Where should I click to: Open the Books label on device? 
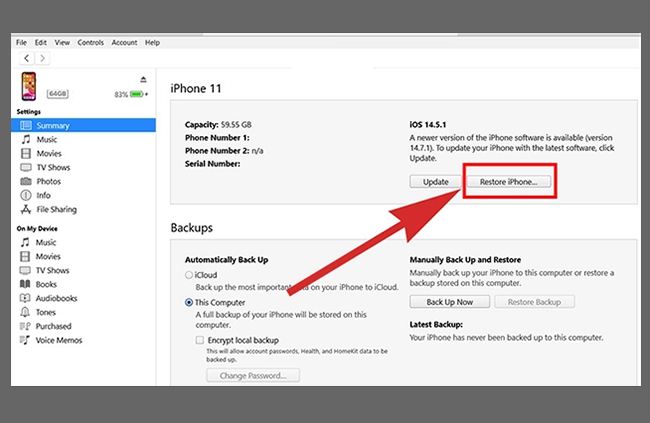46,284
